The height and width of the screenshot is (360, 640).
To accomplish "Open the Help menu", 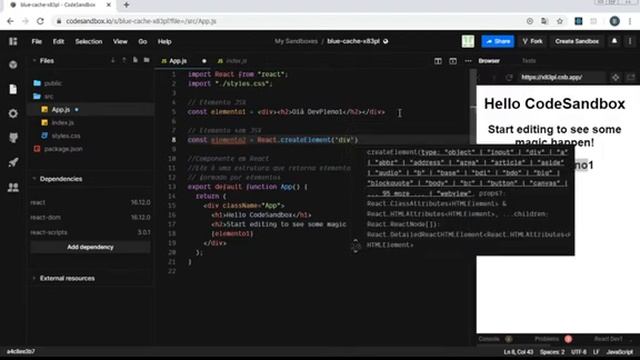I will (x=164, y=41).
